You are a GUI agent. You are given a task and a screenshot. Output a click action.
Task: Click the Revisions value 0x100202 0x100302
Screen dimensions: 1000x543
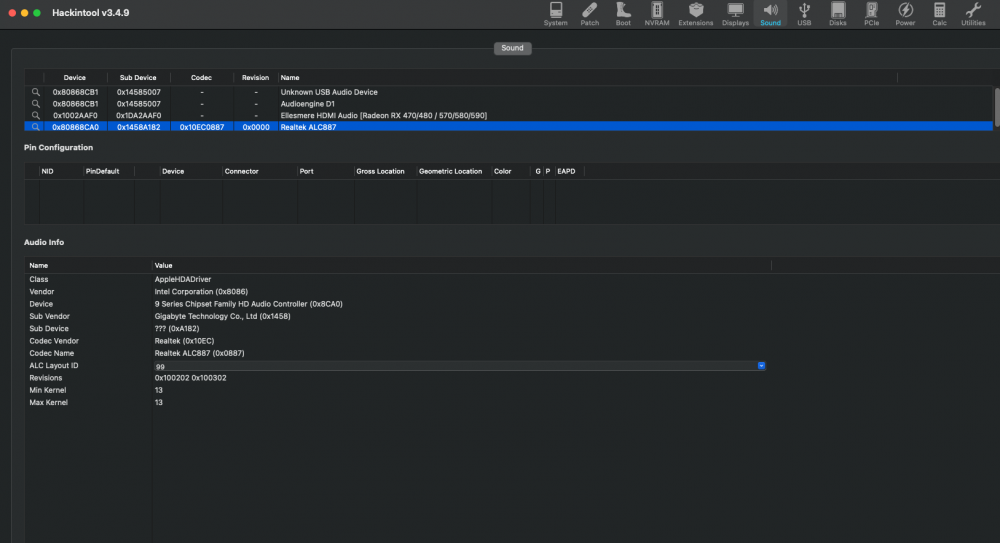[190, 378]
